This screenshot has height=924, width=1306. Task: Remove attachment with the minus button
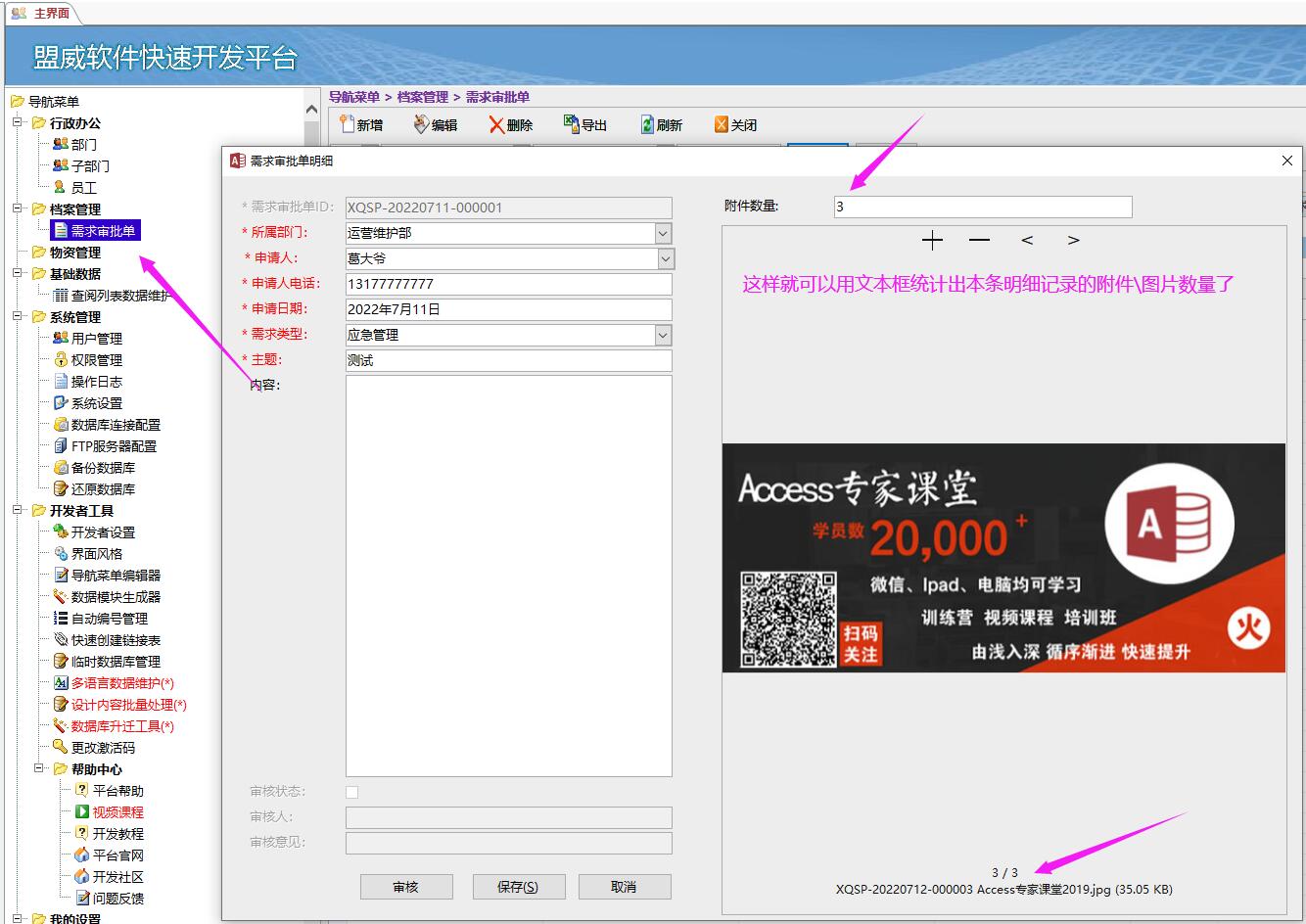979,240
